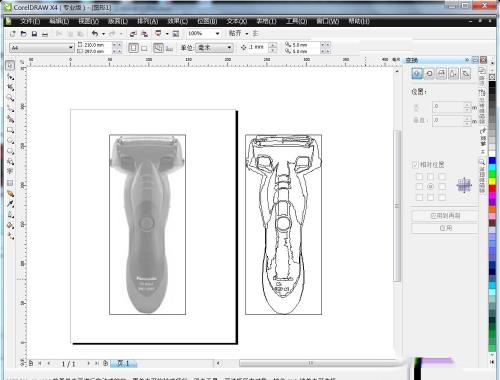Pick the yellow palette swatch
The height and width of the screenshot is (380, 500).
(x=492, y=182)
